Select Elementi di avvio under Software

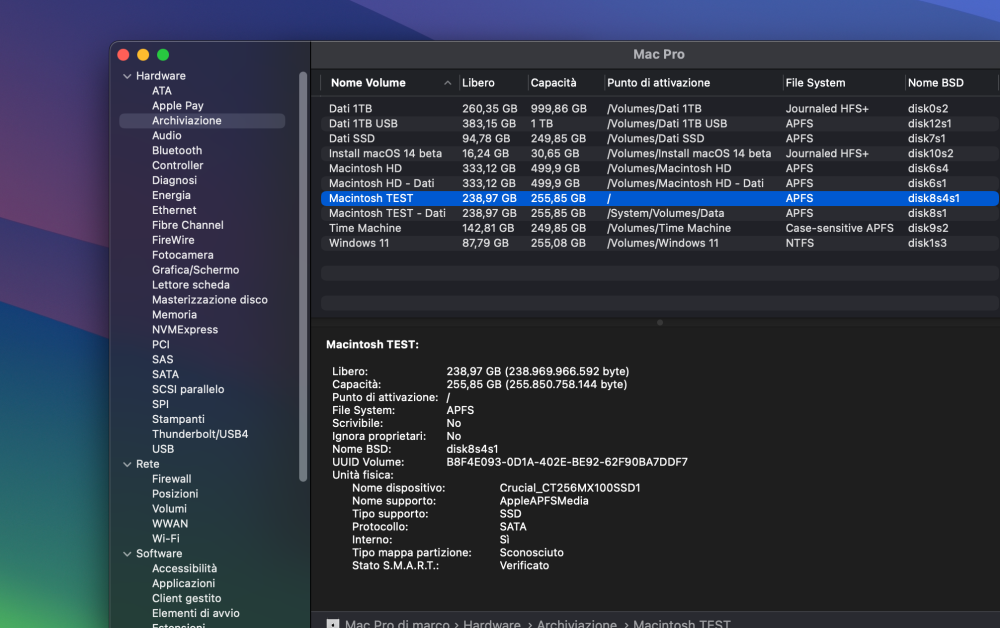pyautogui.click(x=196, y=613)
